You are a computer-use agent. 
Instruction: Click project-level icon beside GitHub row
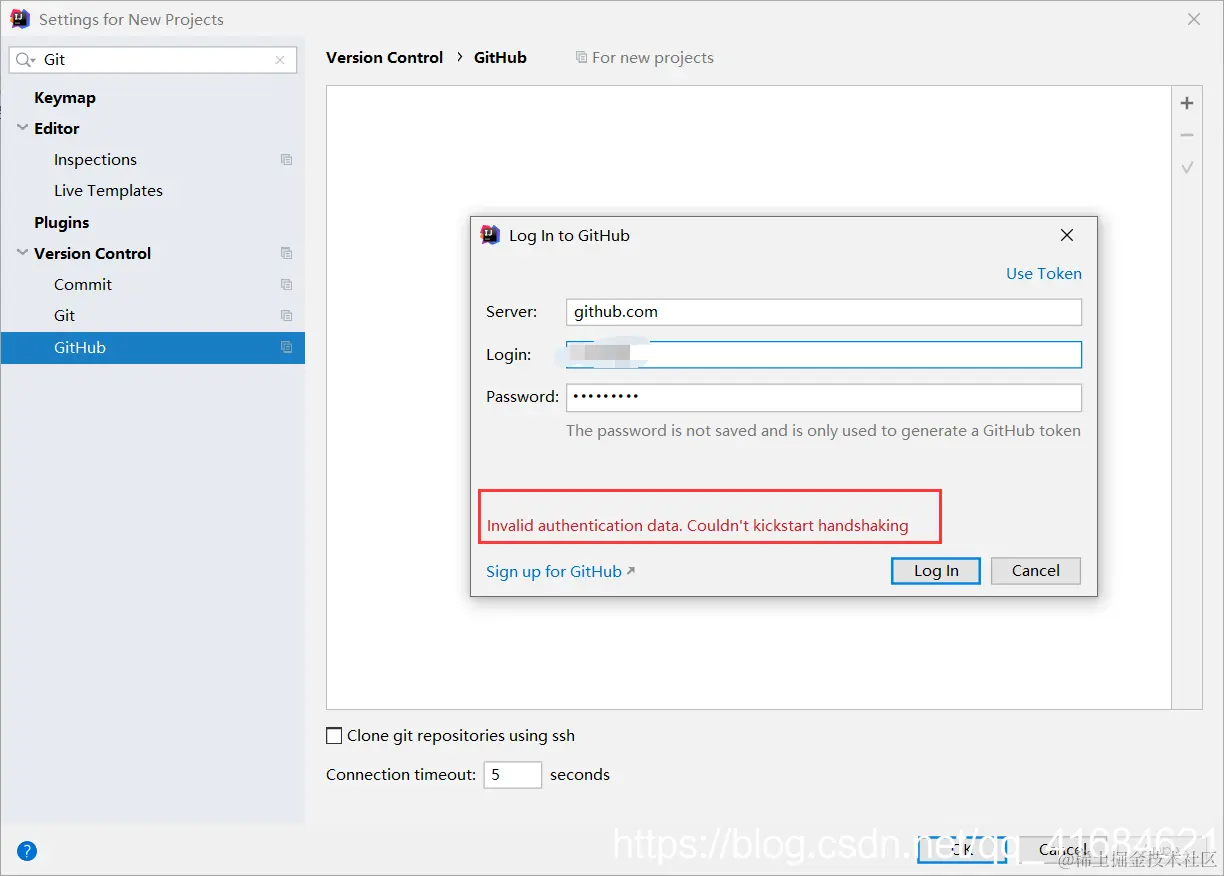pyautogui.click(x=287, y=348)
